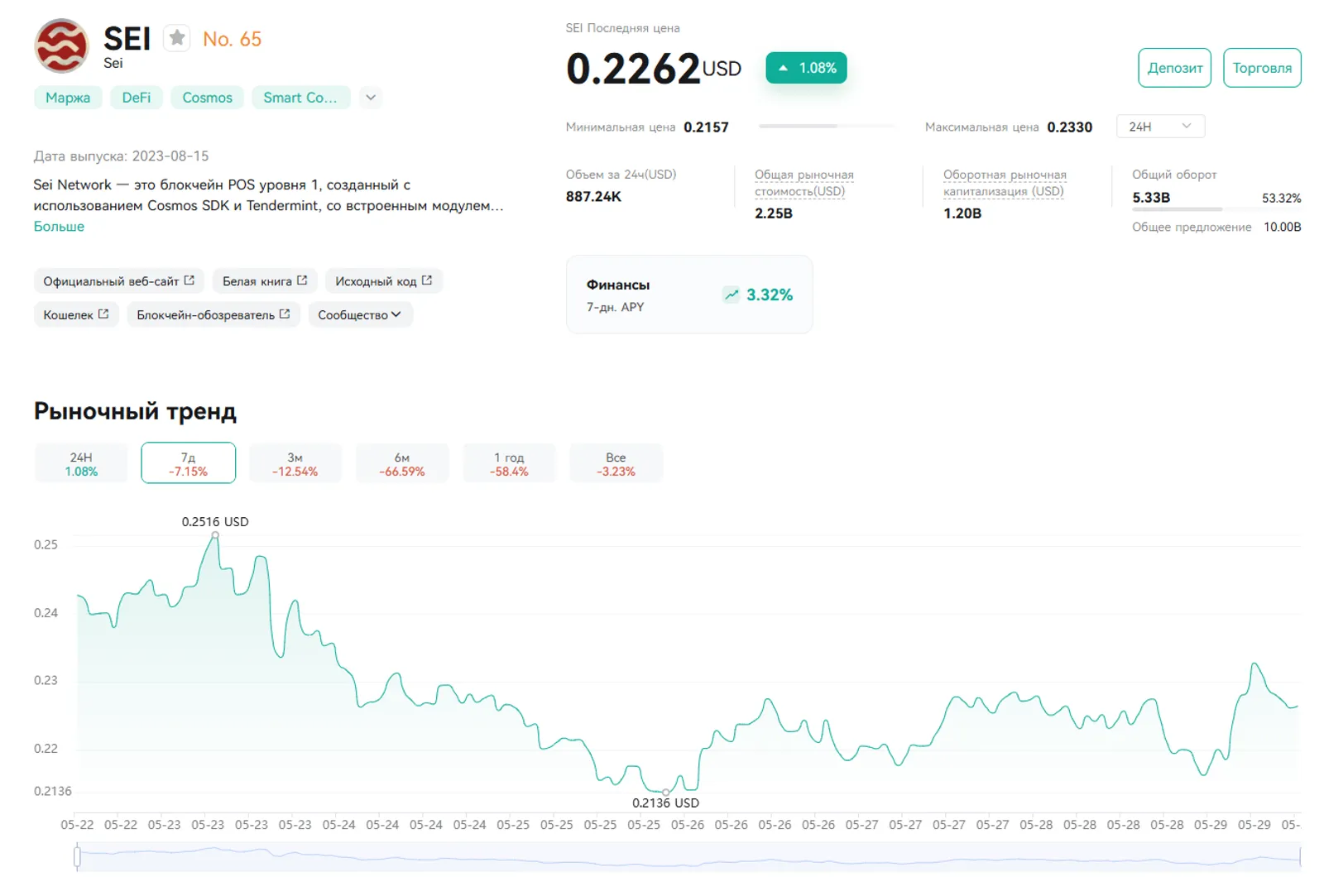Screen dimensions: 1324x896
Task: Click the 0.2330 maximum price value
Action: coord(1069,127)
